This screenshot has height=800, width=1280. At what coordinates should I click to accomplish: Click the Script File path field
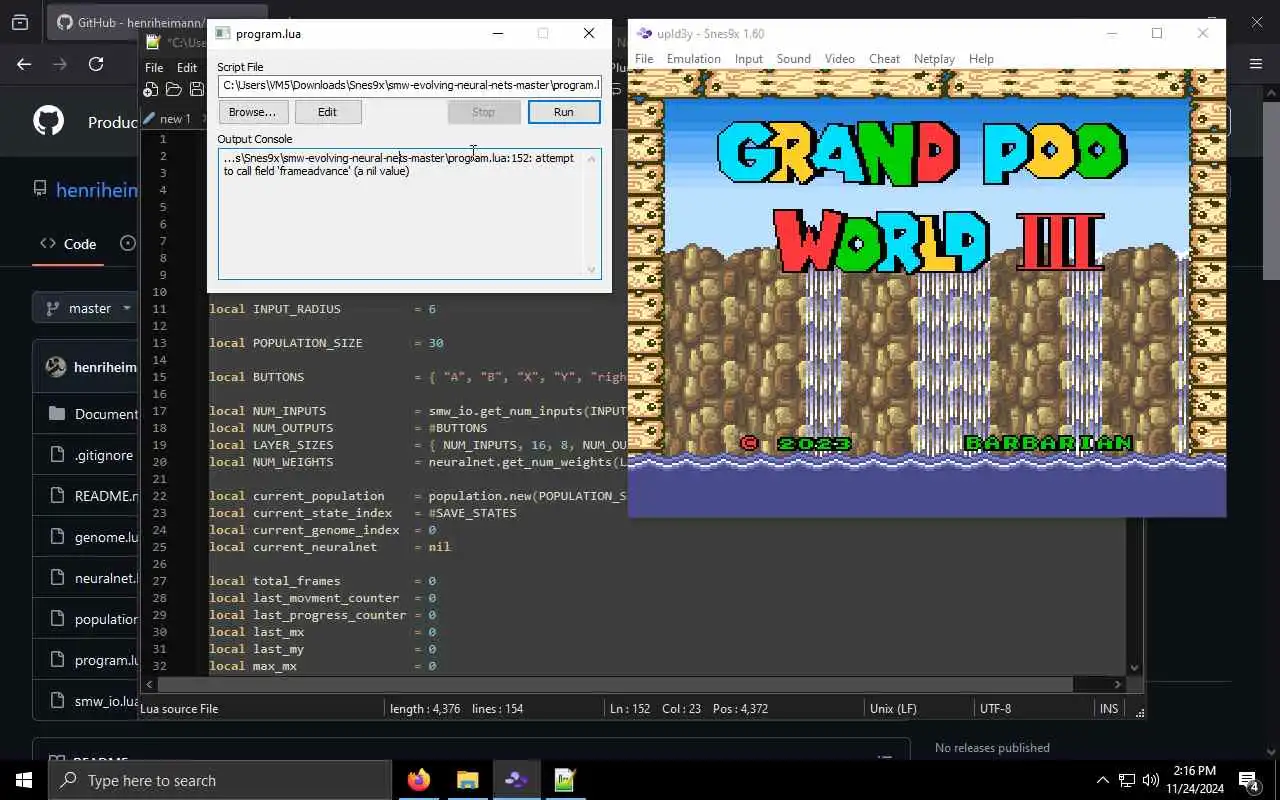409,85
